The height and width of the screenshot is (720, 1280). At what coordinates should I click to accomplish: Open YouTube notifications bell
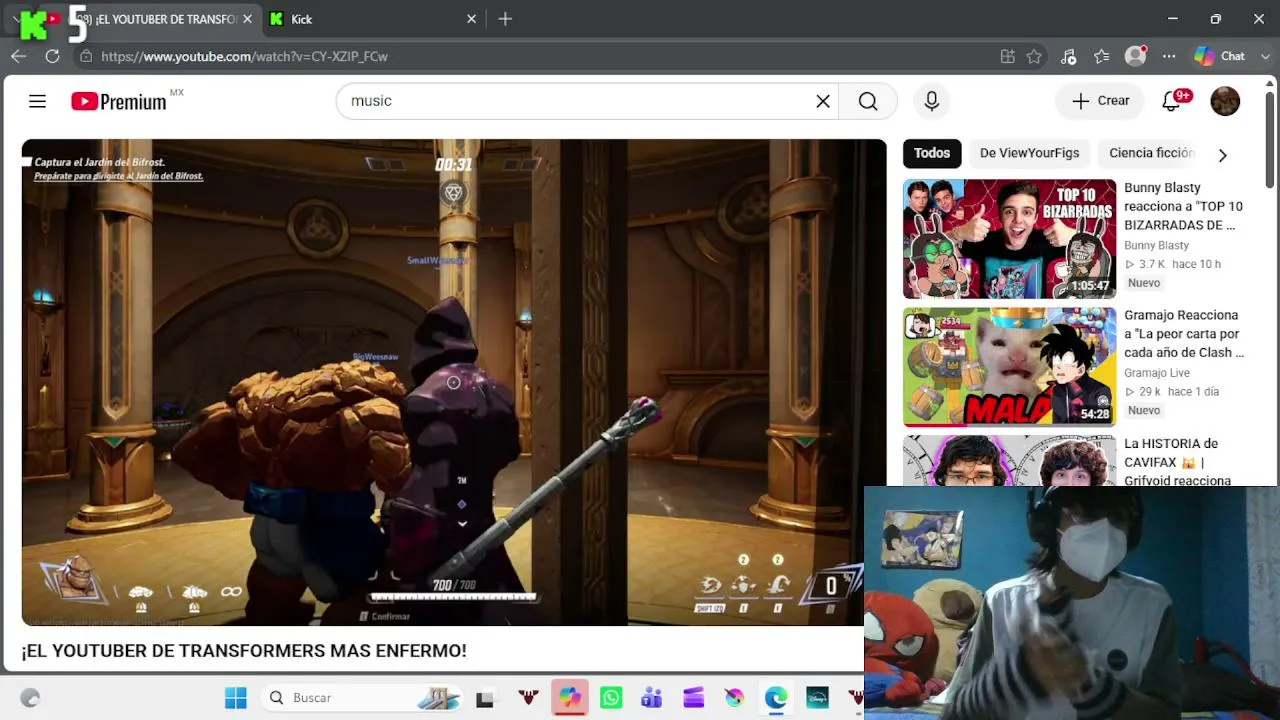tap(1172, 101)
